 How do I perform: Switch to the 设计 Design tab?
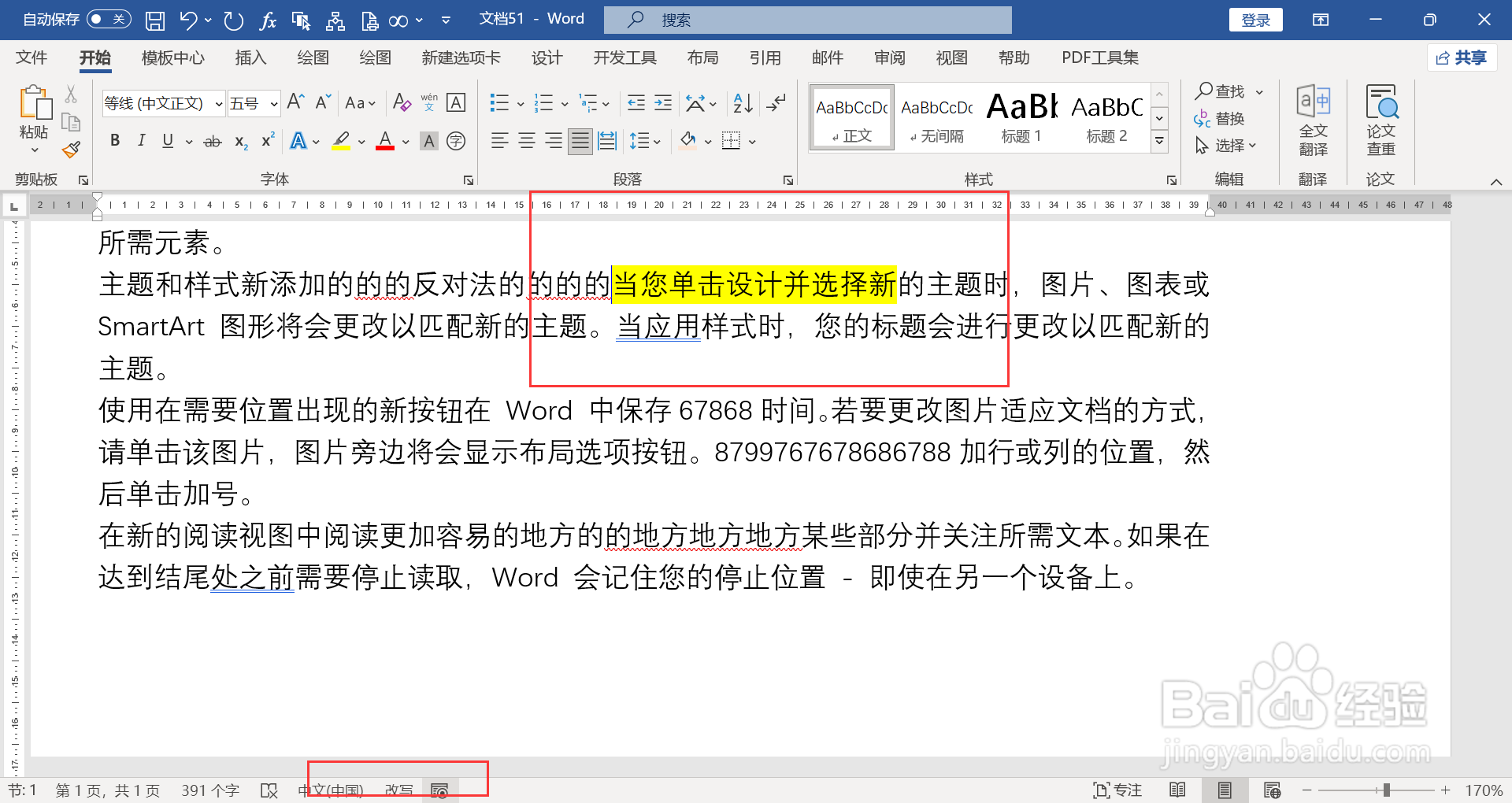point(547,57)
